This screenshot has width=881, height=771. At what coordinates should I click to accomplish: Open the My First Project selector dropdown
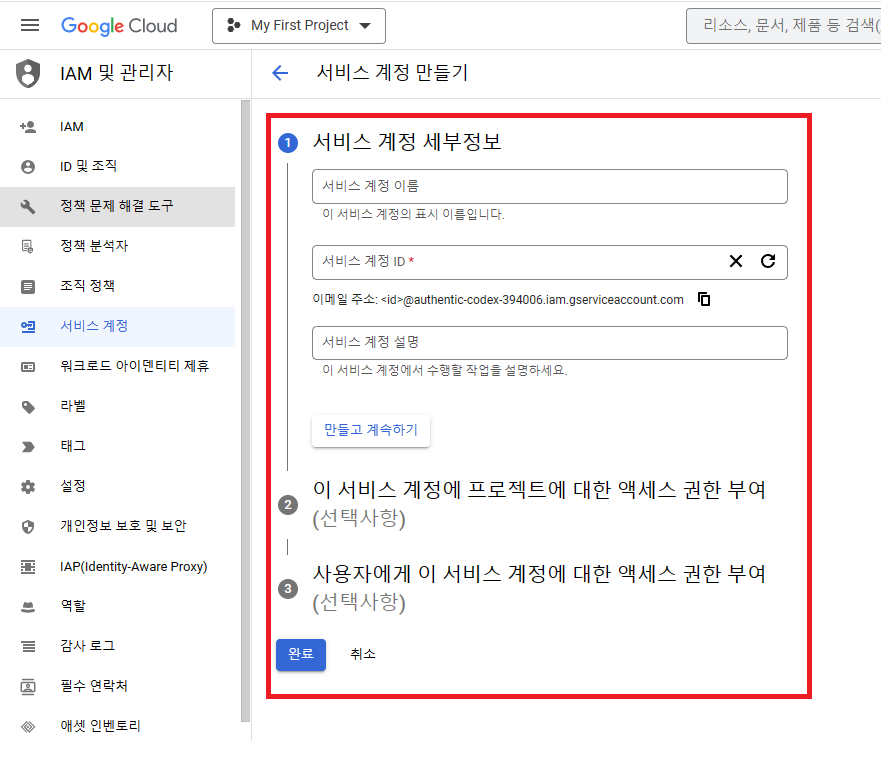click(298, 25)
